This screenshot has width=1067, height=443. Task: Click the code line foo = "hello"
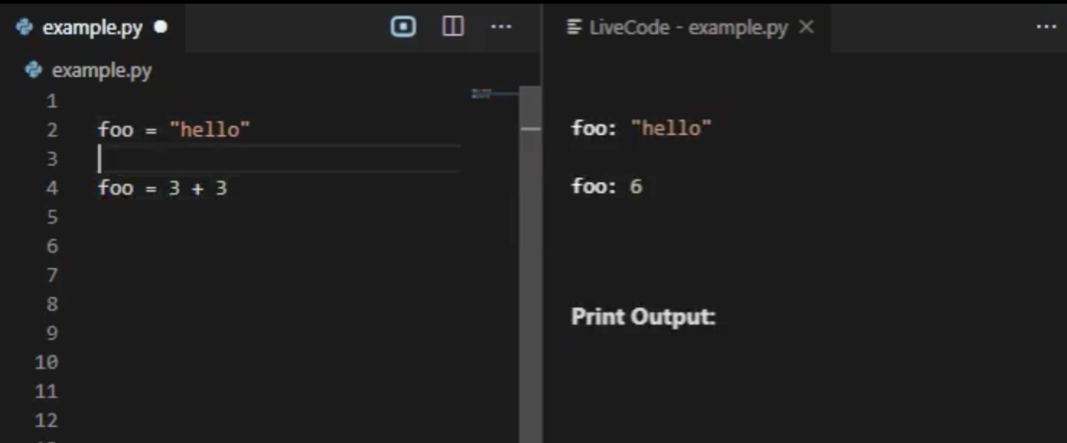pos(174,129)
